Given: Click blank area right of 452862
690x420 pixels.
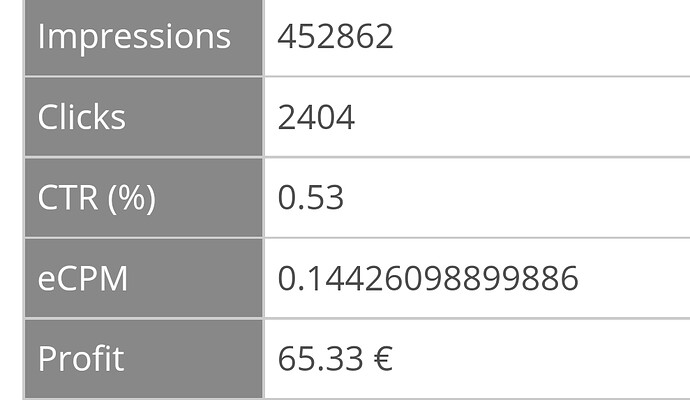Looking at the screenshot, I should click(x=540, y=37).
